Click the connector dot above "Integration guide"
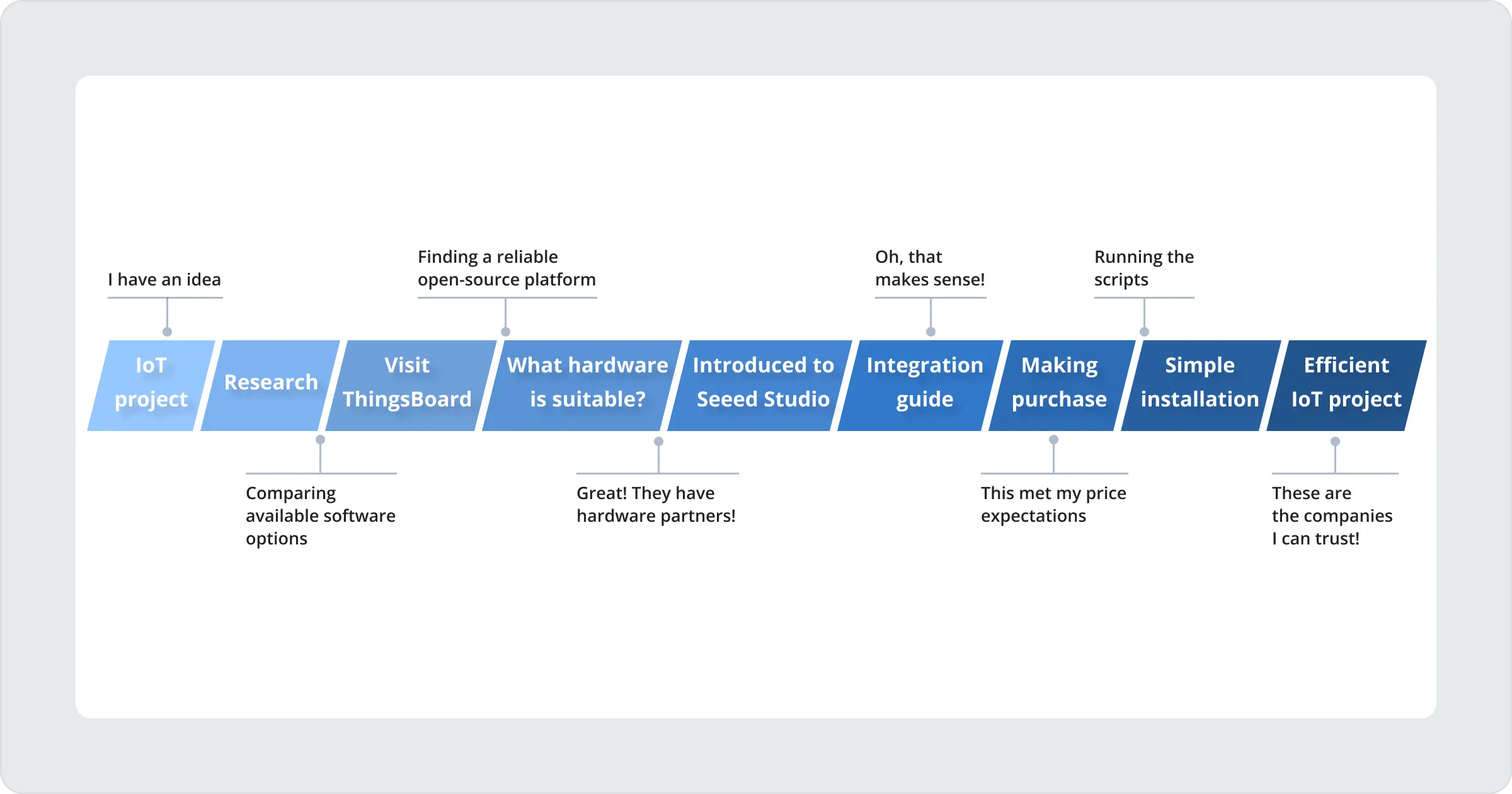This screenshot has height=794, width=1512. (x=931, y=331)
